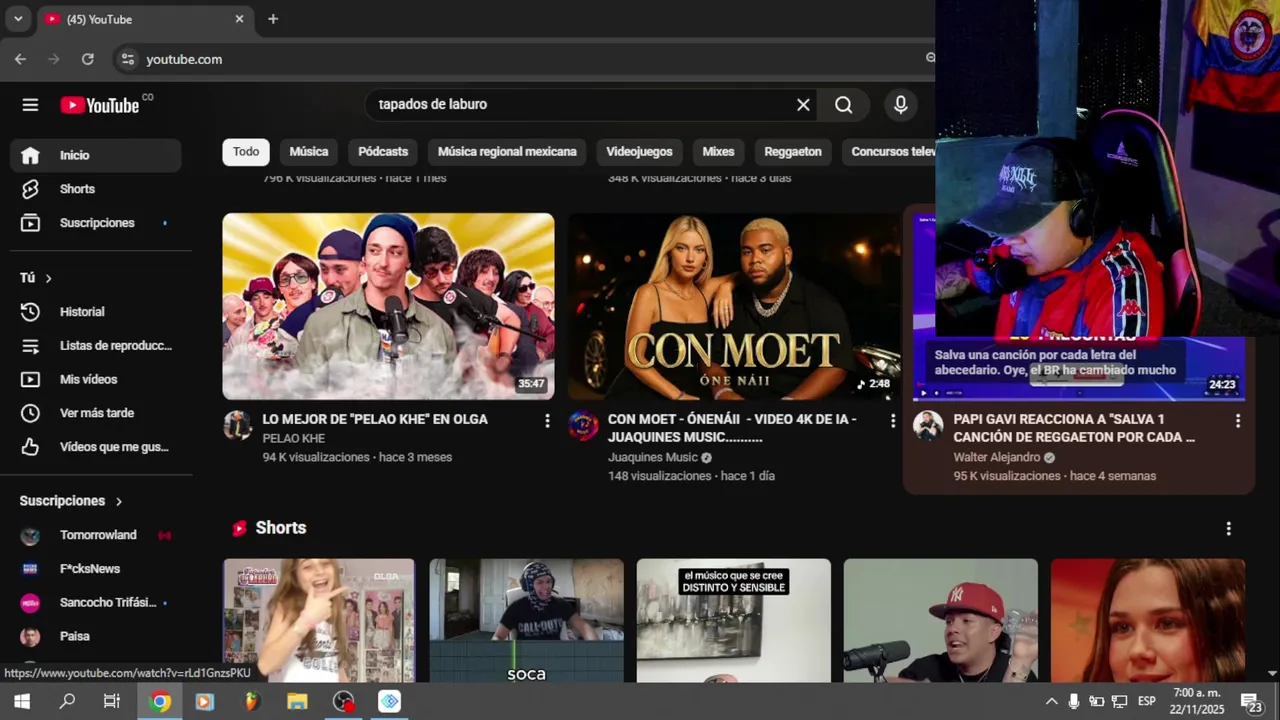This screenshot has width=1280, height=720.
Task: Open the F*cksNews channel subscription
Action: (96, 569)
